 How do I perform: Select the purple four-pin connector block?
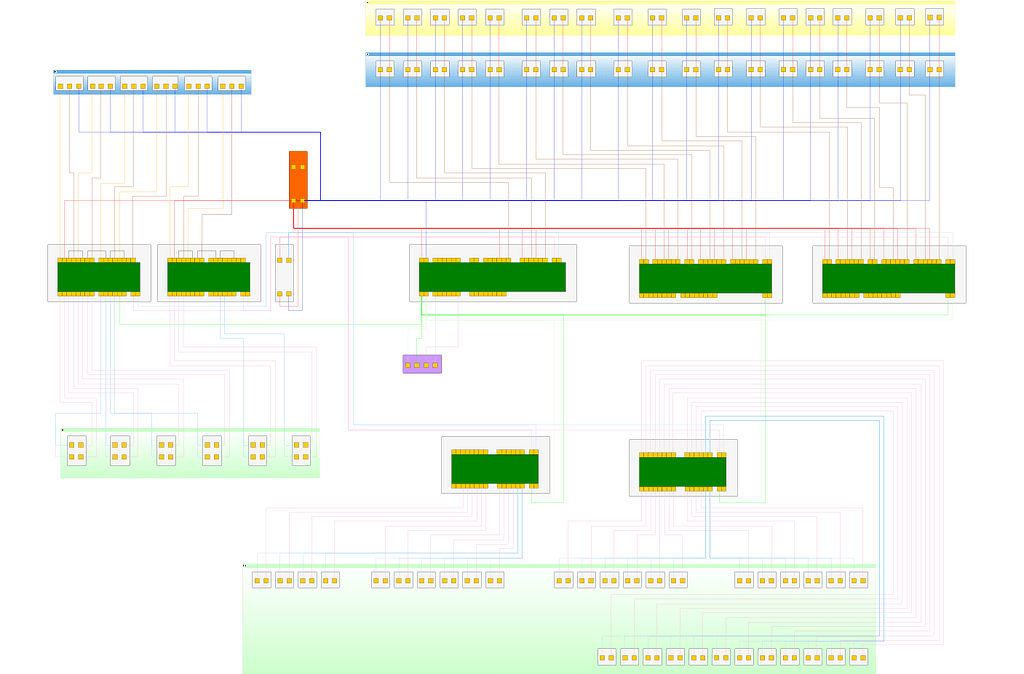[421, 364]
